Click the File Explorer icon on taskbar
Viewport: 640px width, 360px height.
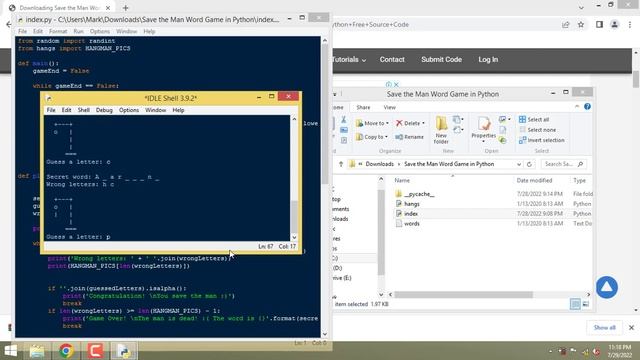tap(37, 351)
